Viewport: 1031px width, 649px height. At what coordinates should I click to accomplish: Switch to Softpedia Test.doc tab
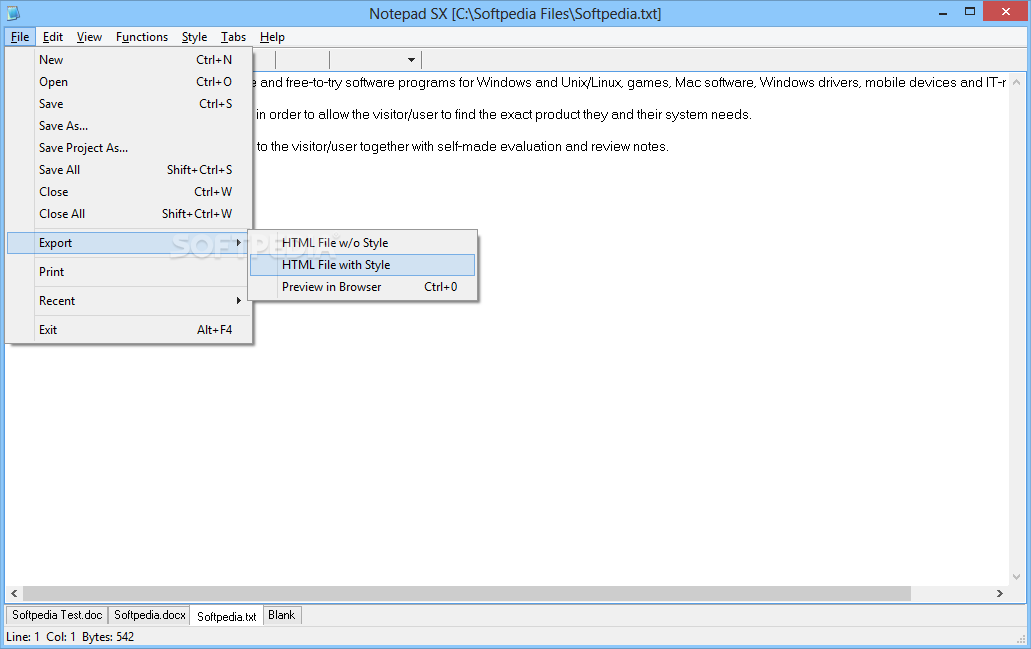(x=57, y=615)
